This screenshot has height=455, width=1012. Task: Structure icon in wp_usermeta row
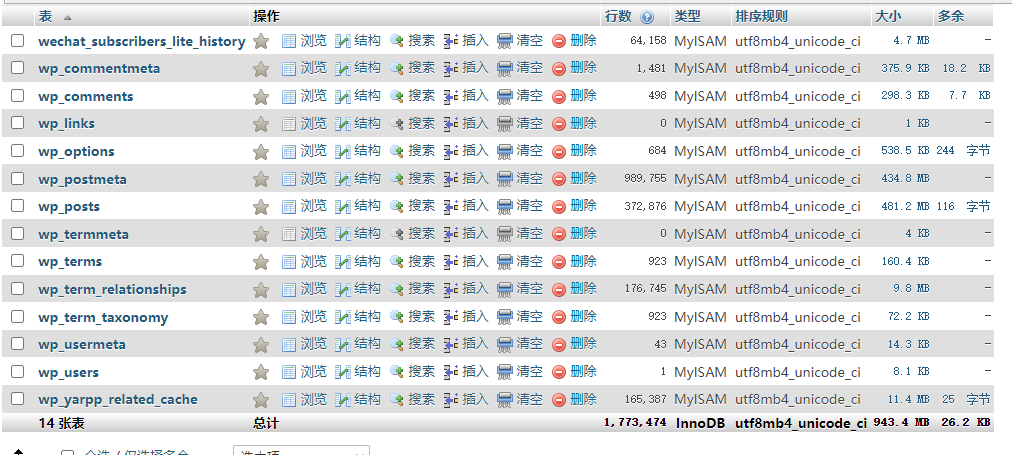point(343,345)
